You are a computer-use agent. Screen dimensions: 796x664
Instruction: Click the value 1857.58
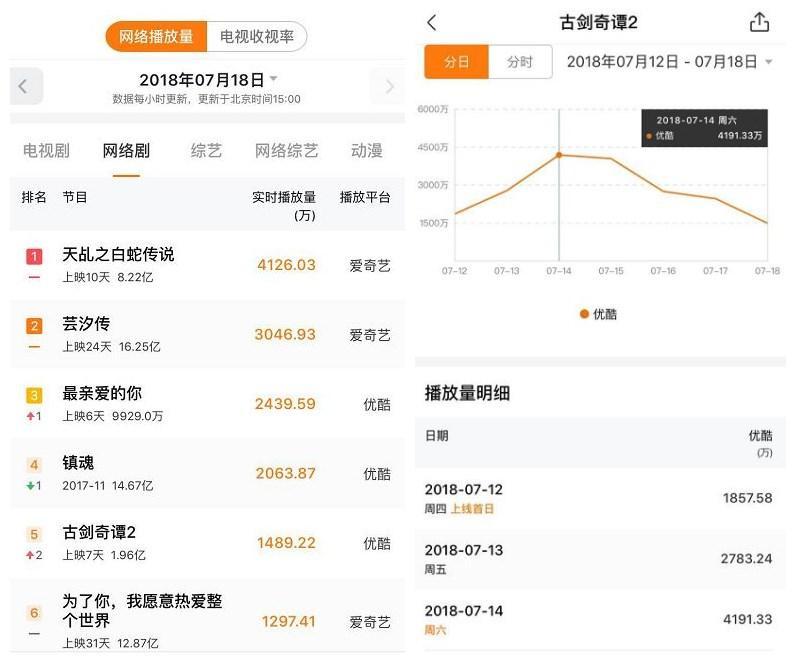747,498
